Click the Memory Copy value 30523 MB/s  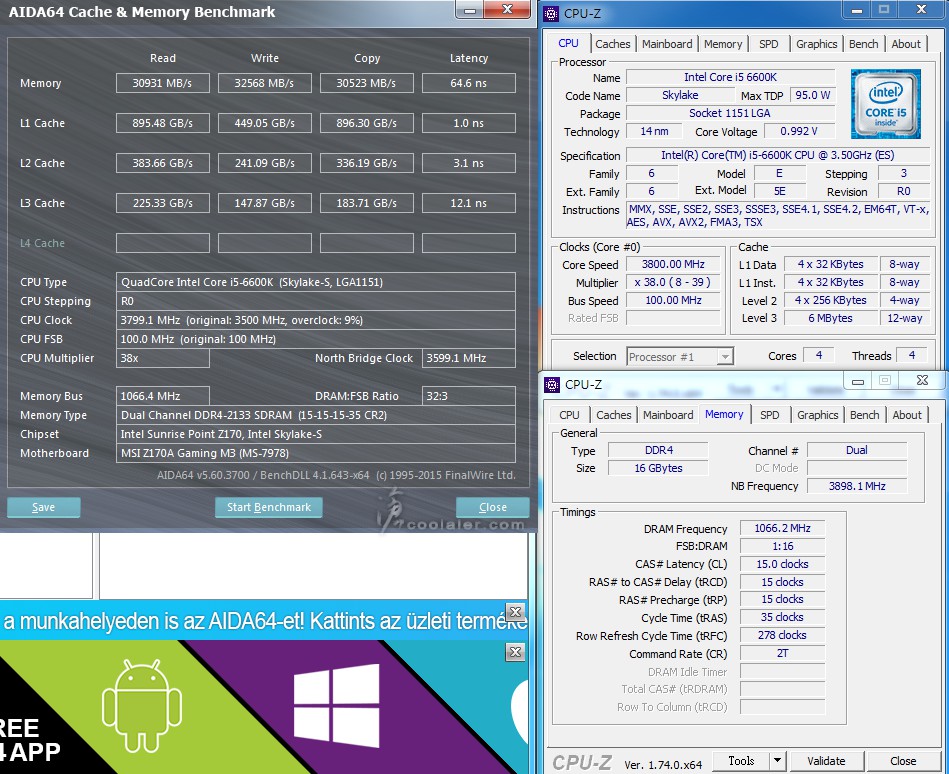[x=366, y=83]
